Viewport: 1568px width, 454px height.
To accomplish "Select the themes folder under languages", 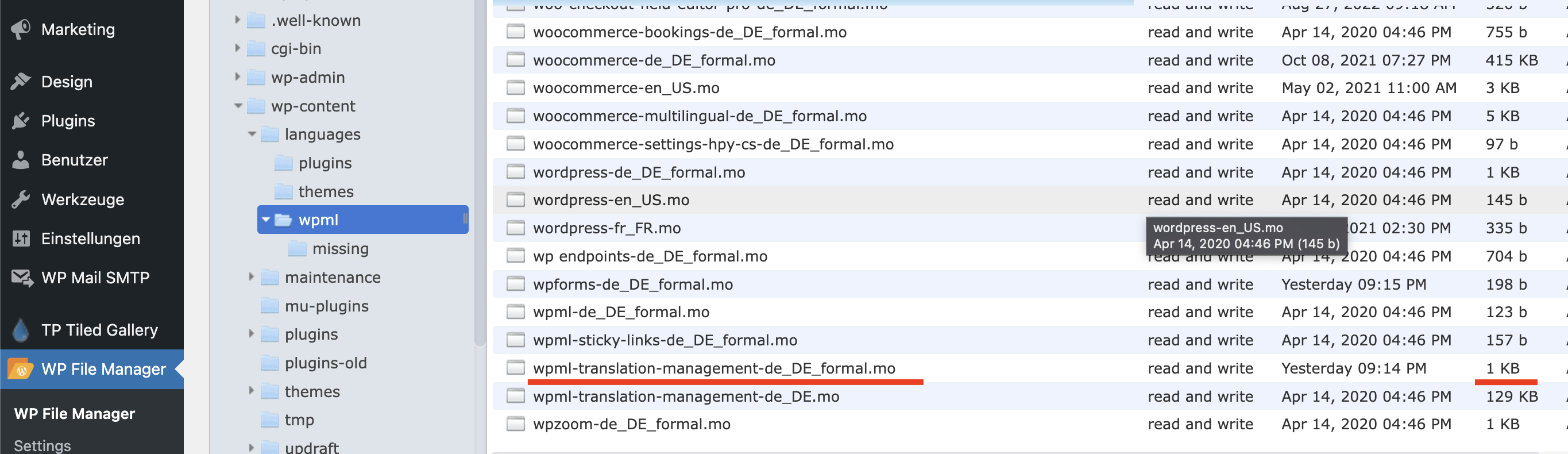I will coord(326,191).
